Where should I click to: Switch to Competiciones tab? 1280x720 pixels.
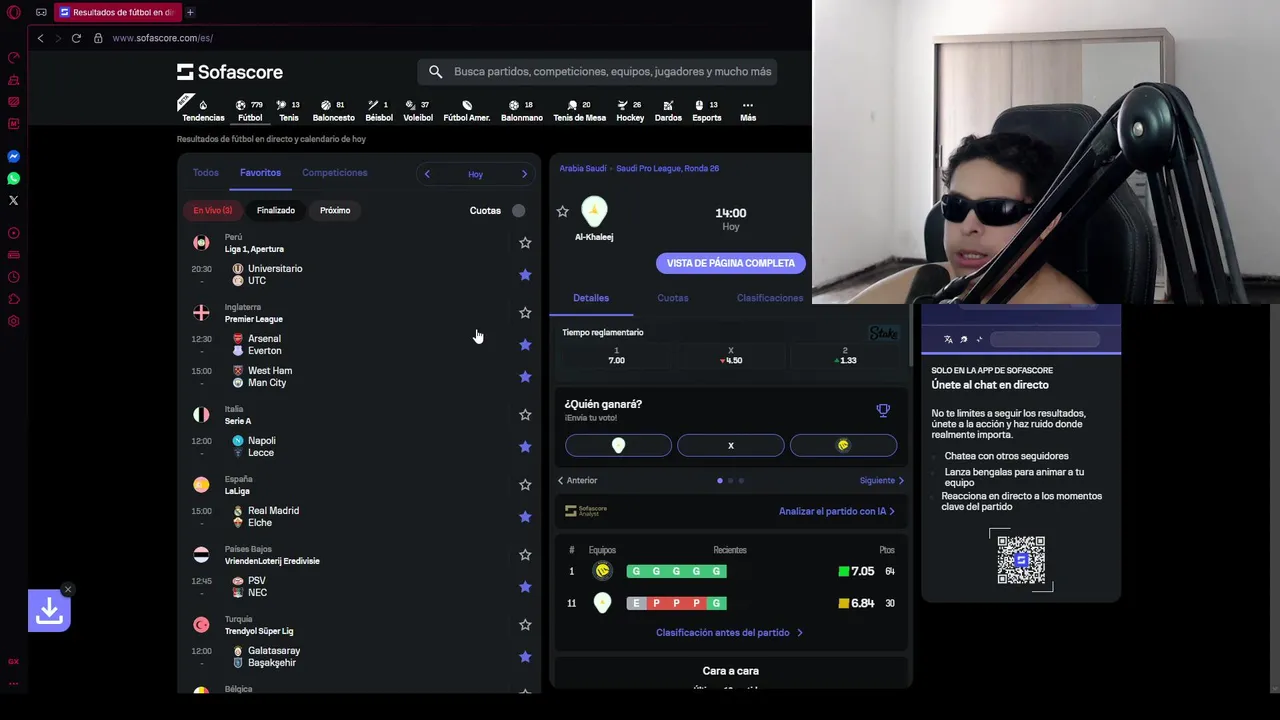tap(335, 173)
